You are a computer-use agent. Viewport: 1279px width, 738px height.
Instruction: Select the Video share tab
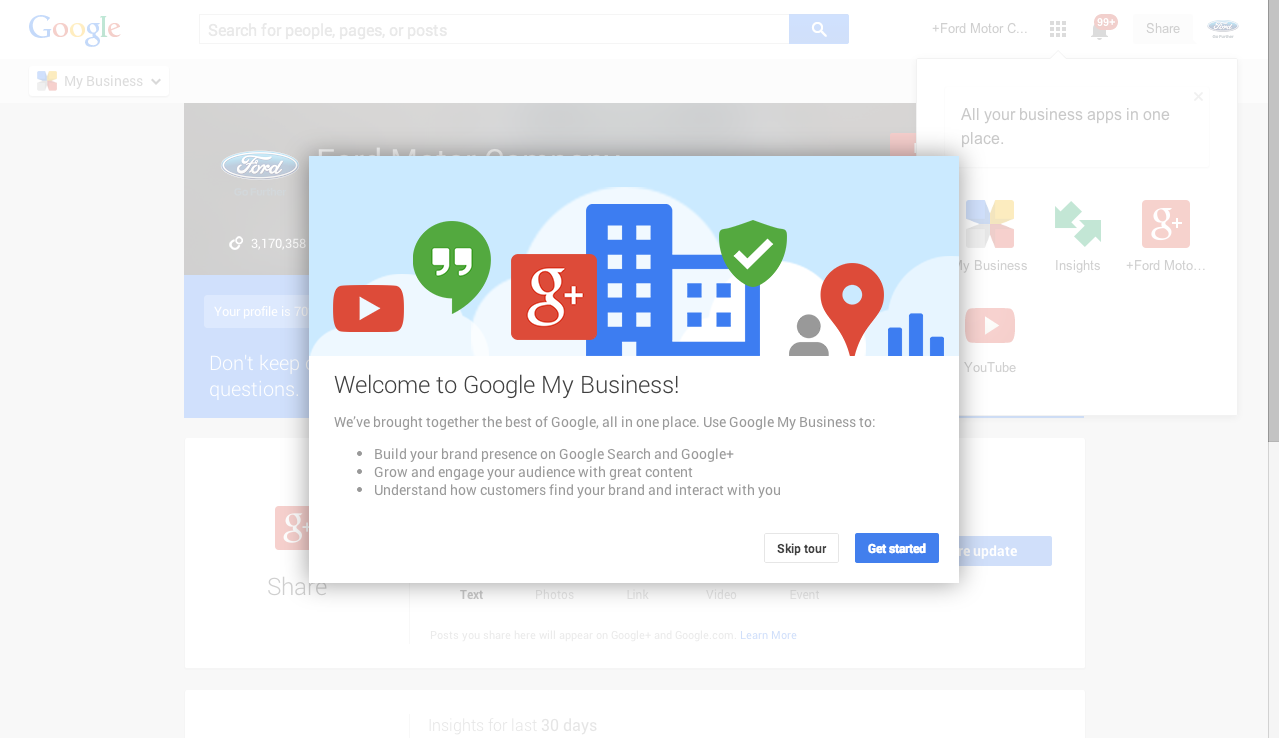721,594
